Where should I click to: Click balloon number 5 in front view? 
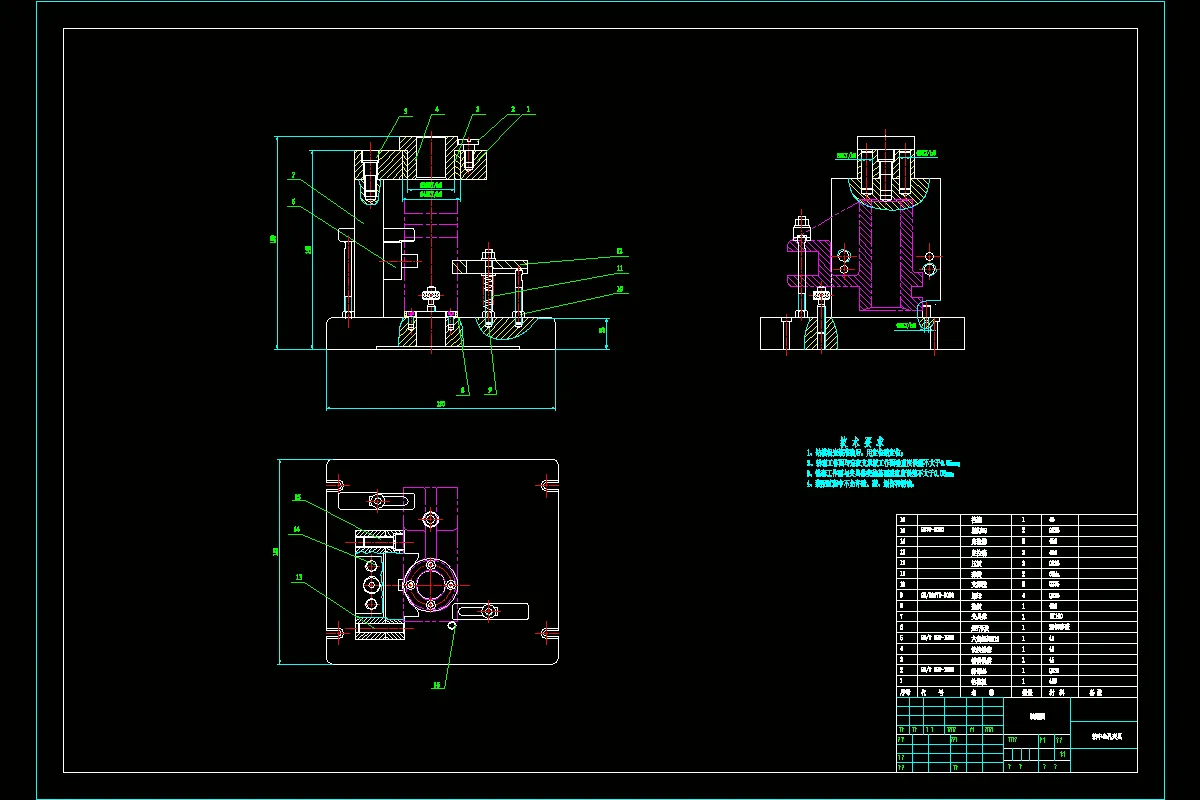coord(406,110)
